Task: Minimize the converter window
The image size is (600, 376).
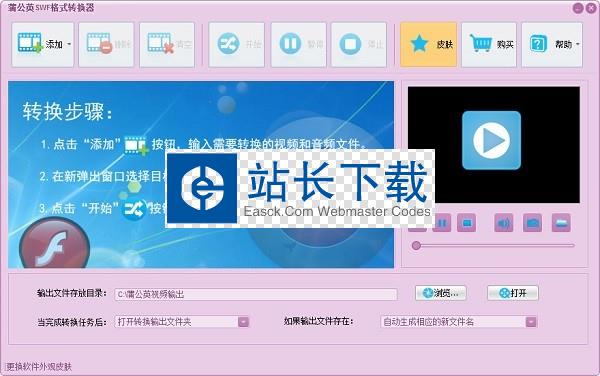Action: click(578, 8)
